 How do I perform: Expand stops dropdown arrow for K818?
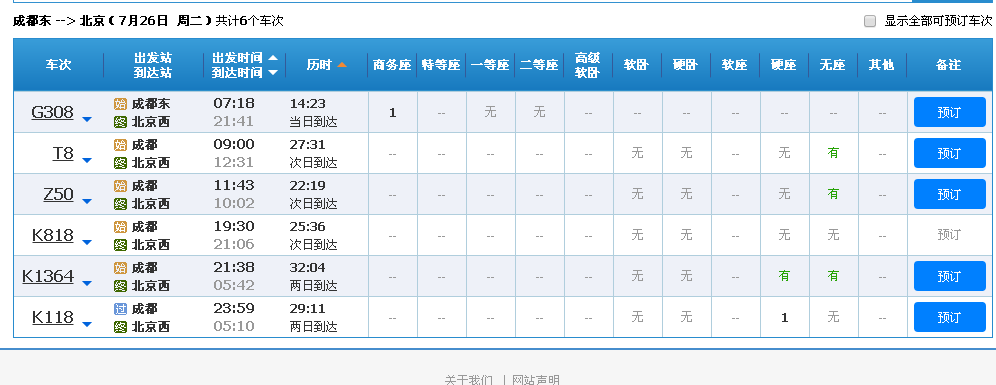[x=87, y=242]
